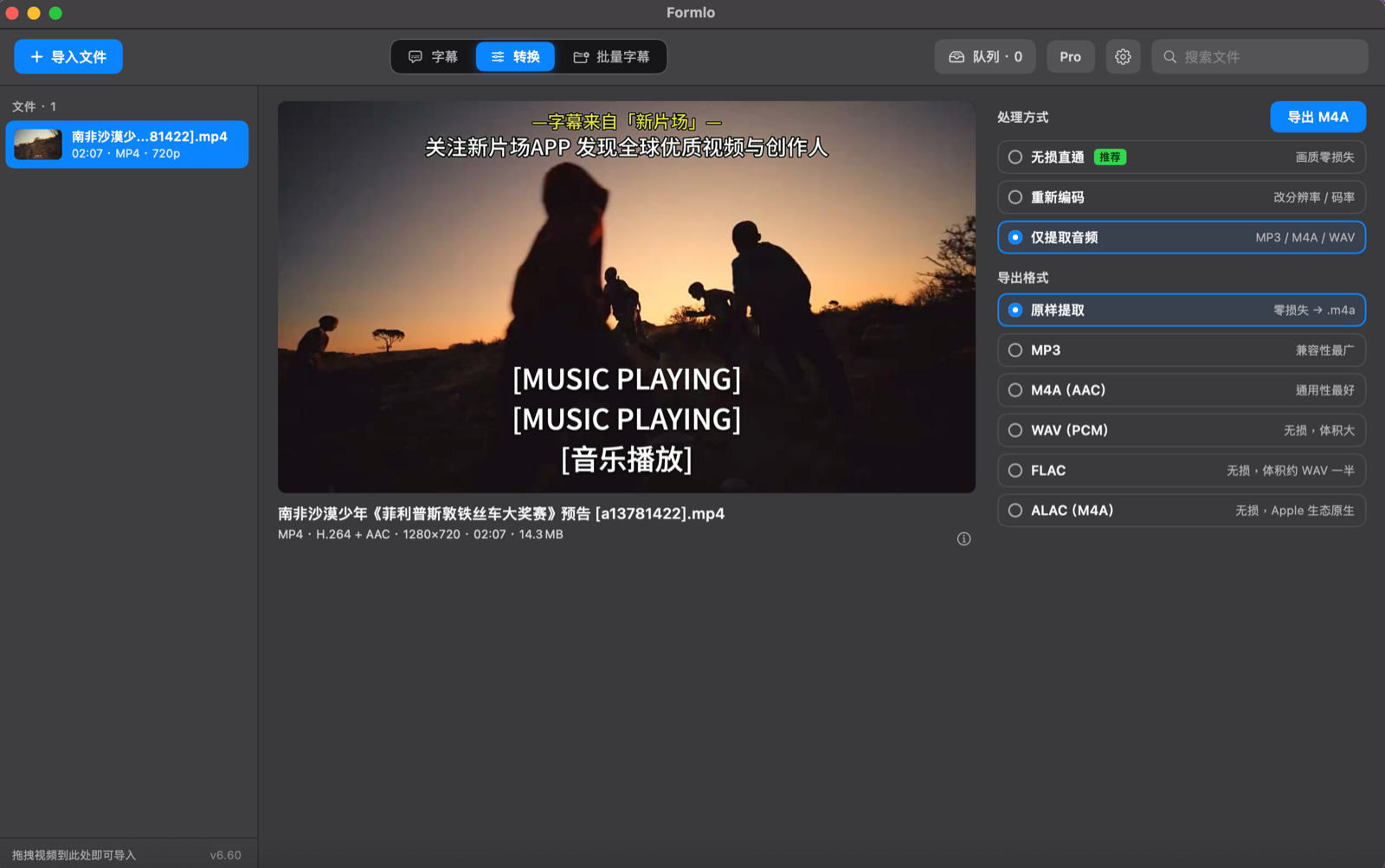Choose the MP3 export format
Image resolution: width=1385 pixels, height=868 pixels.
click(x=1182, y=350)
